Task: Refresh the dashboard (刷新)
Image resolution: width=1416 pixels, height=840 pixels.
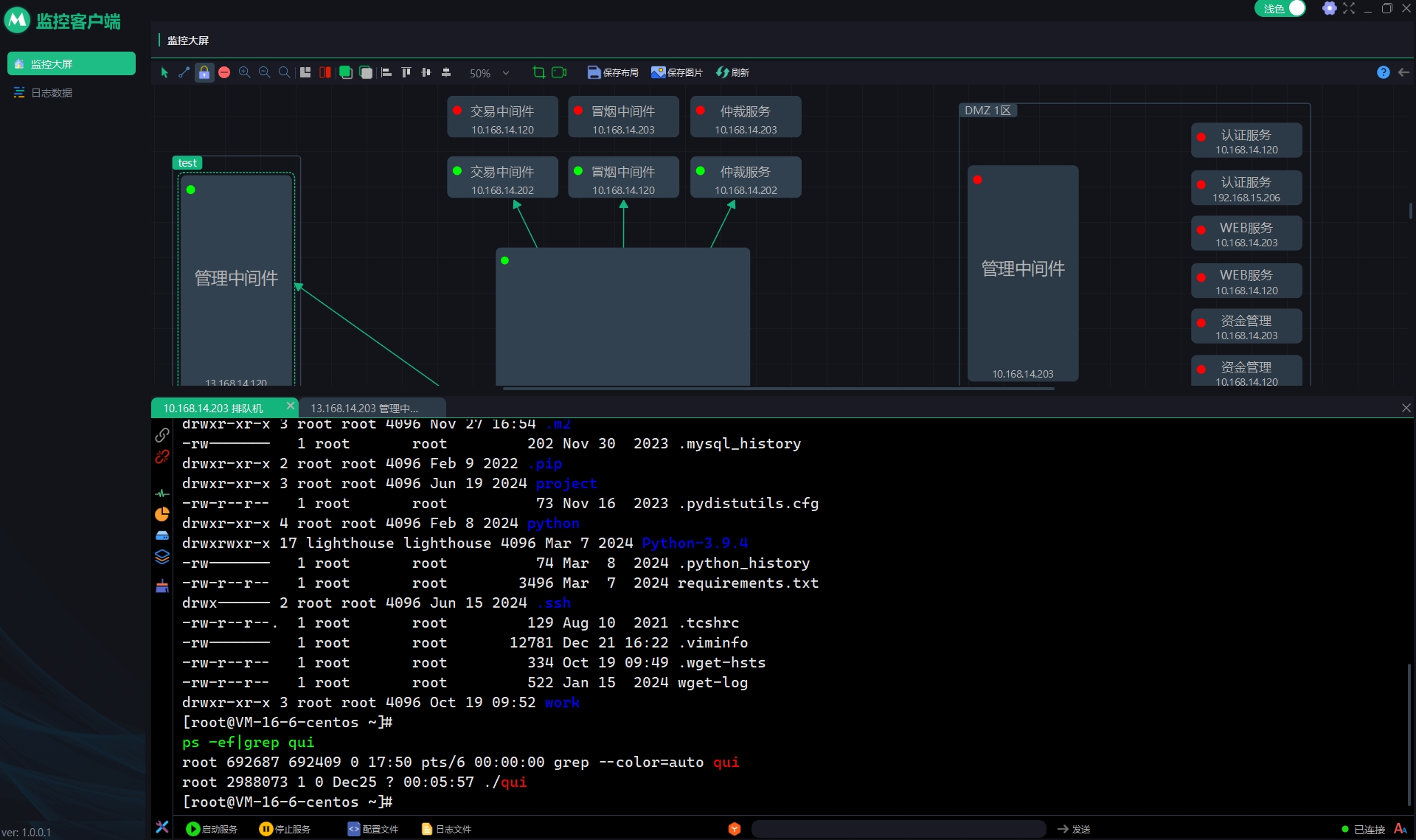Action: coord(732,72)
